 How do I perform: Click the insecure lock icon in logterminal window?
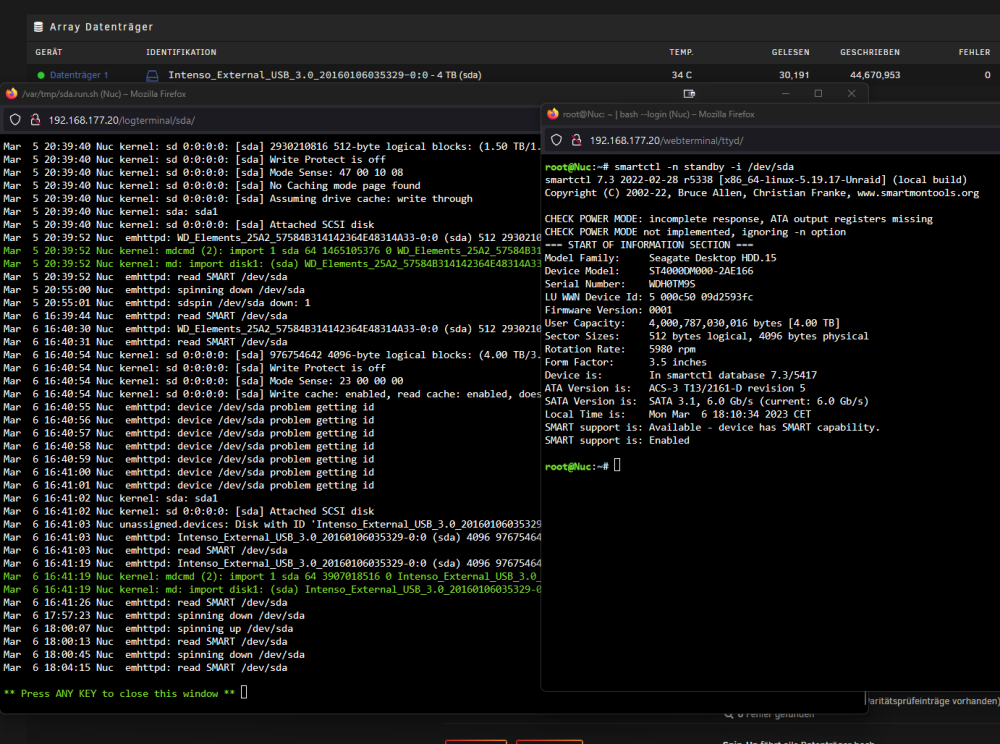point(36,120)
